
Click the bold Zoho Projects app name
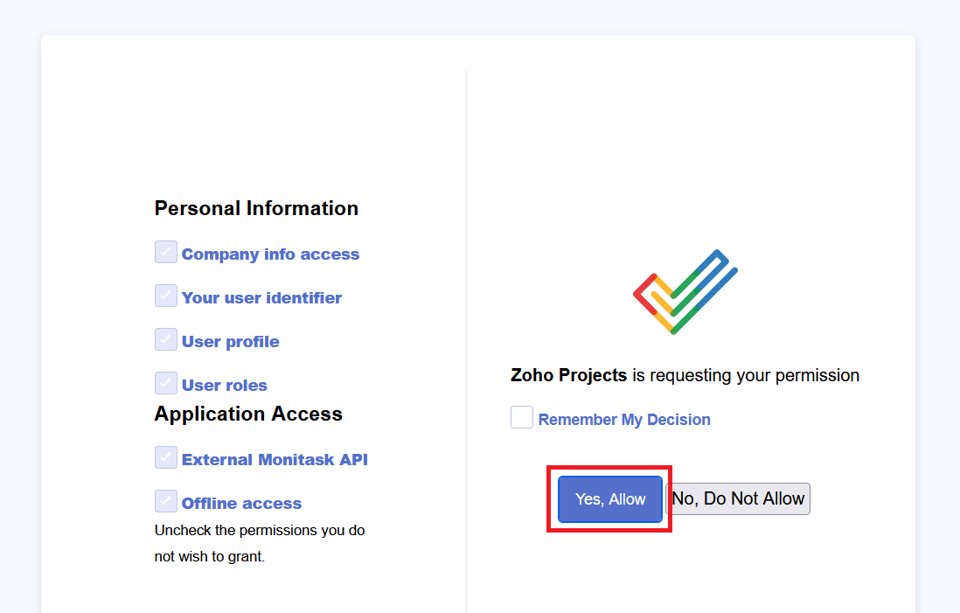(568, 376)
